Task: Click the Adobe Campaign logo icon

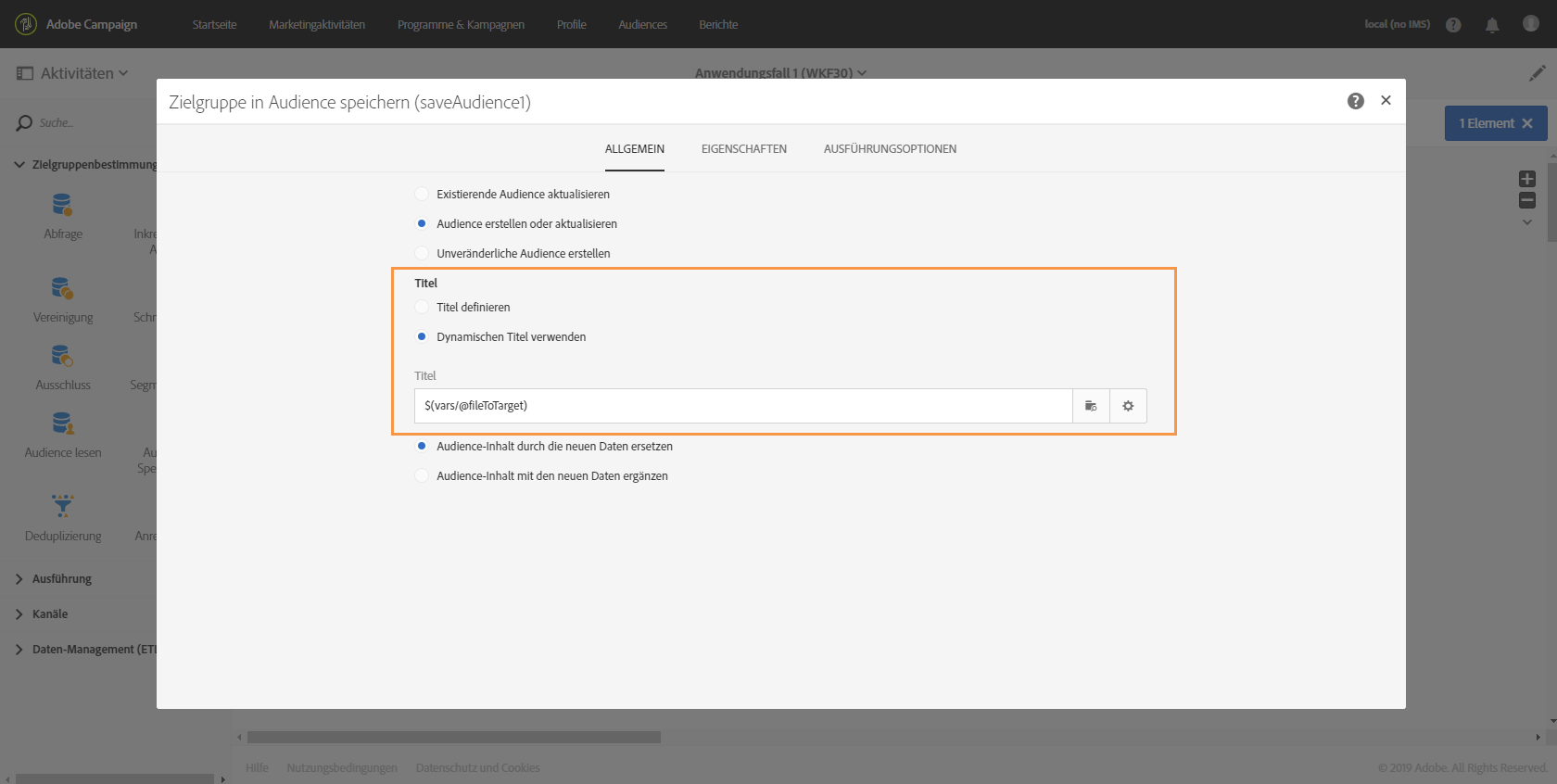Action: 26,24
